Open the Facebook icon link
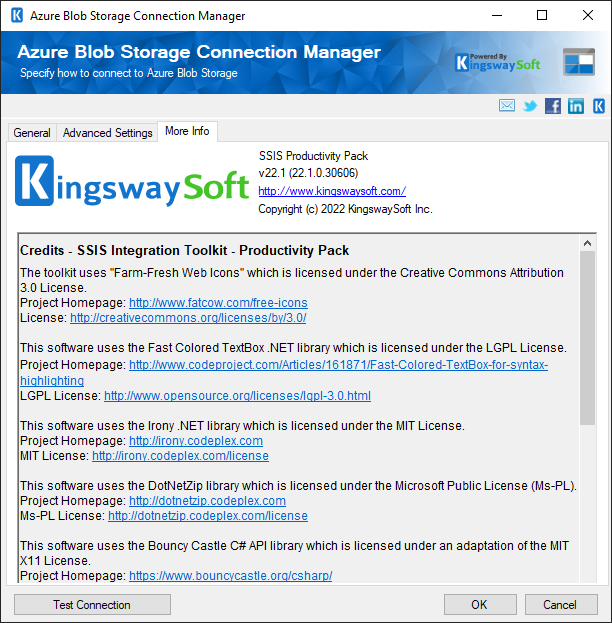 [x=553, y=106]
